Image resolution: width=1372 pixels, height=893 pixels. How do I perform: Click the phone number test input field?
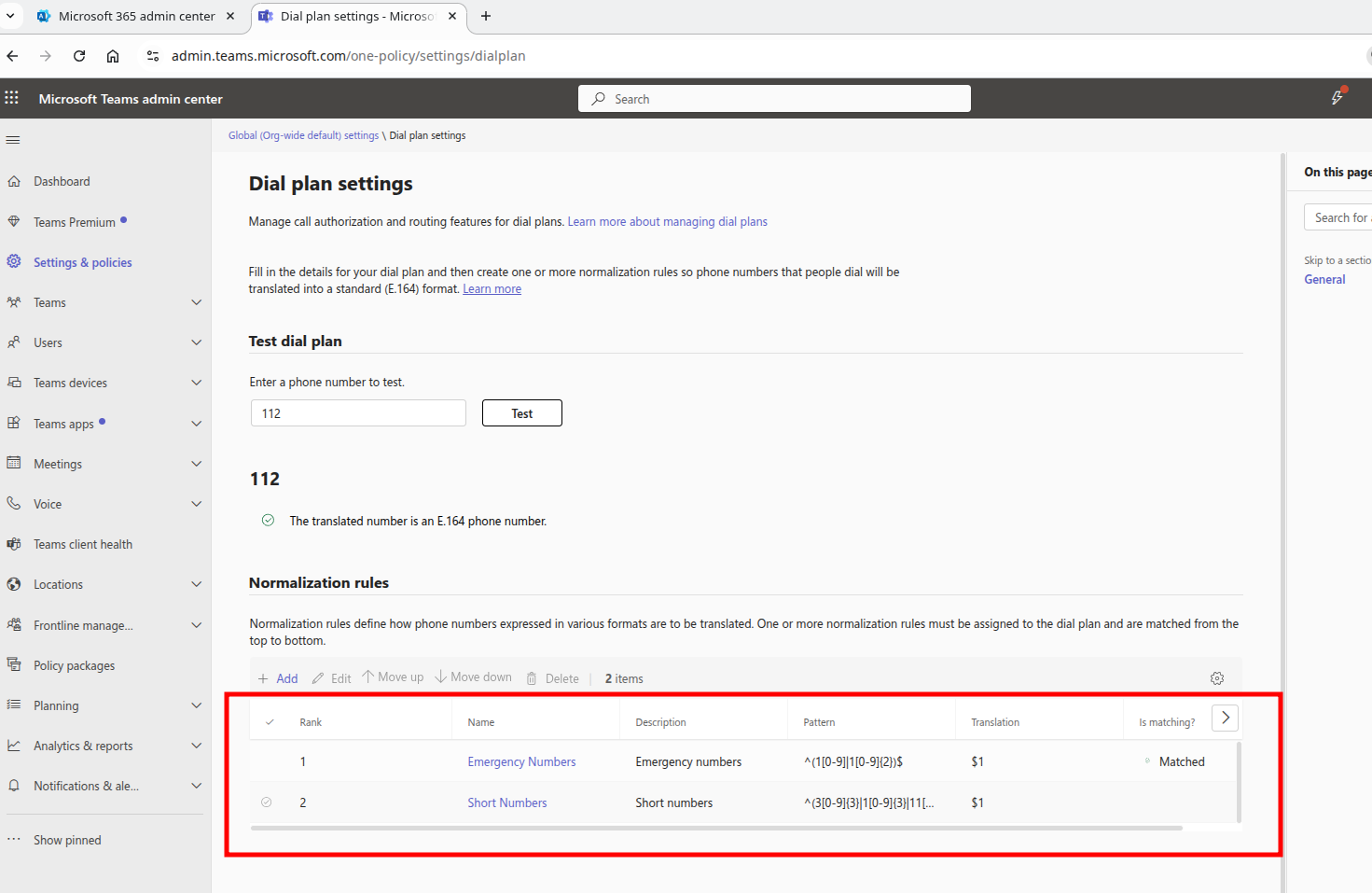click(358, 413)
